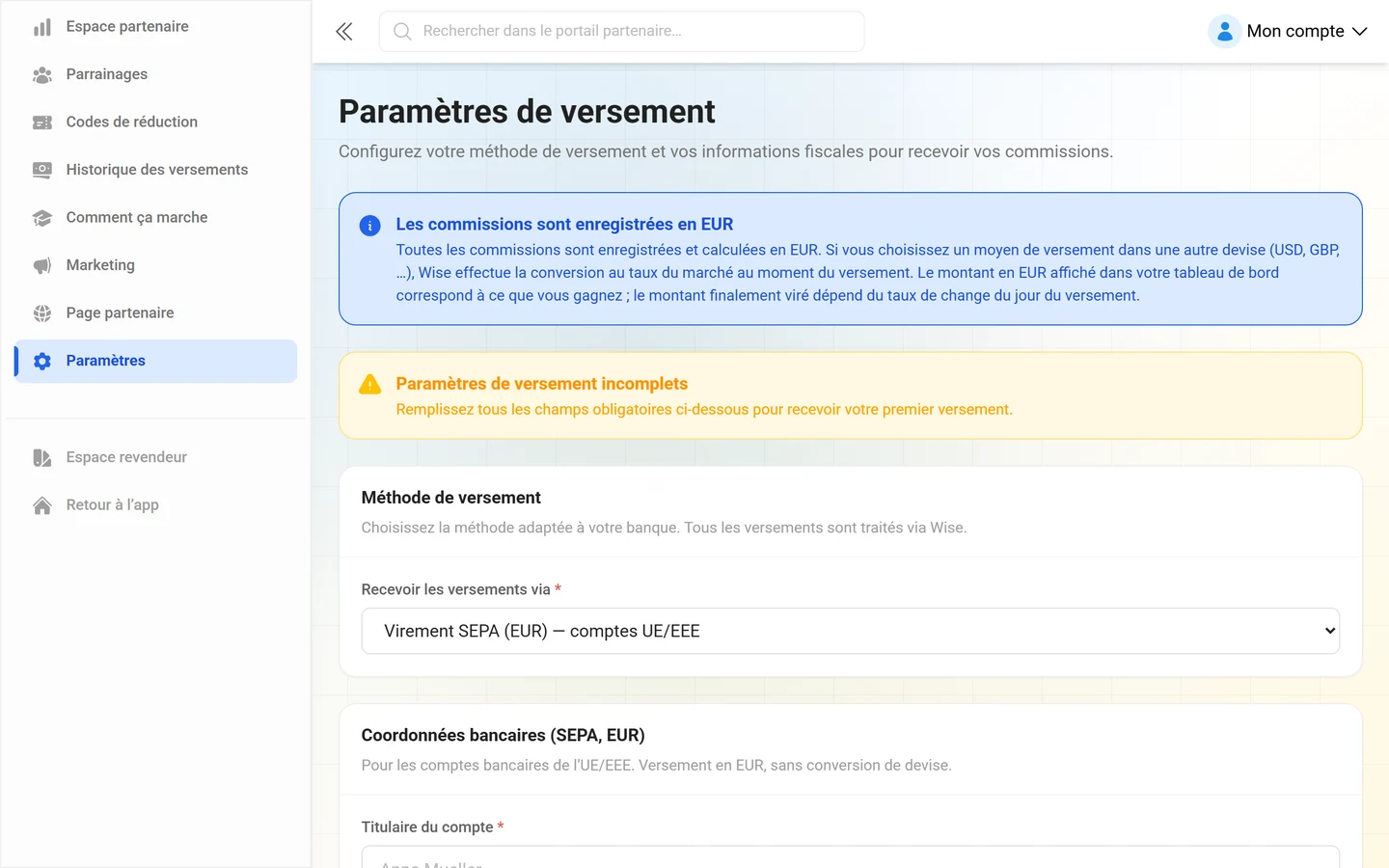Open the Mon compte dropdown chevron
The width and height of the screenshot is (1389, 868).
click(1360, 32)
